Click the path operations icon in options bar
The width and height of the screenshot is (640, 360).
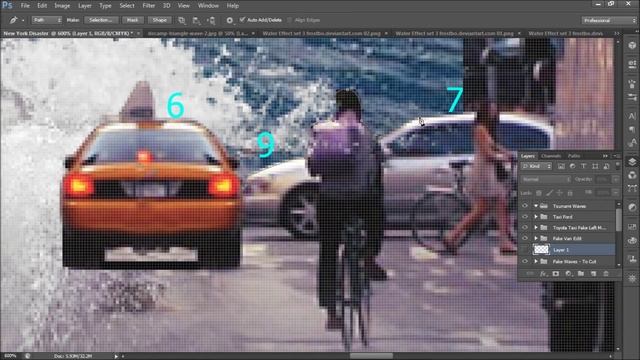click(182, 20)
